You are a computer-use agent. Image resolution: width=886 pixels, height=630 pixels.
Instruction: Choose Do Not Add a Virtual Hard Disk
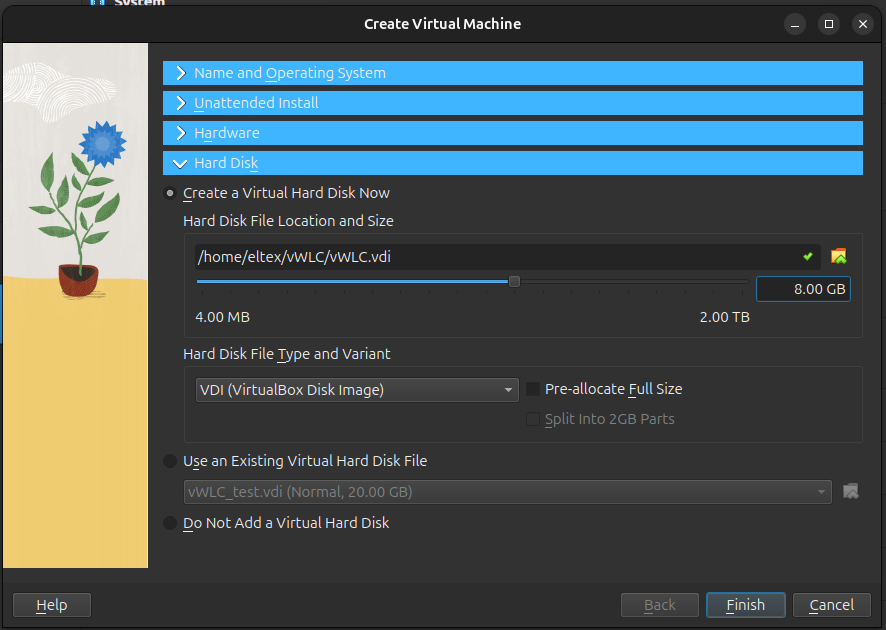pos(171,523)
